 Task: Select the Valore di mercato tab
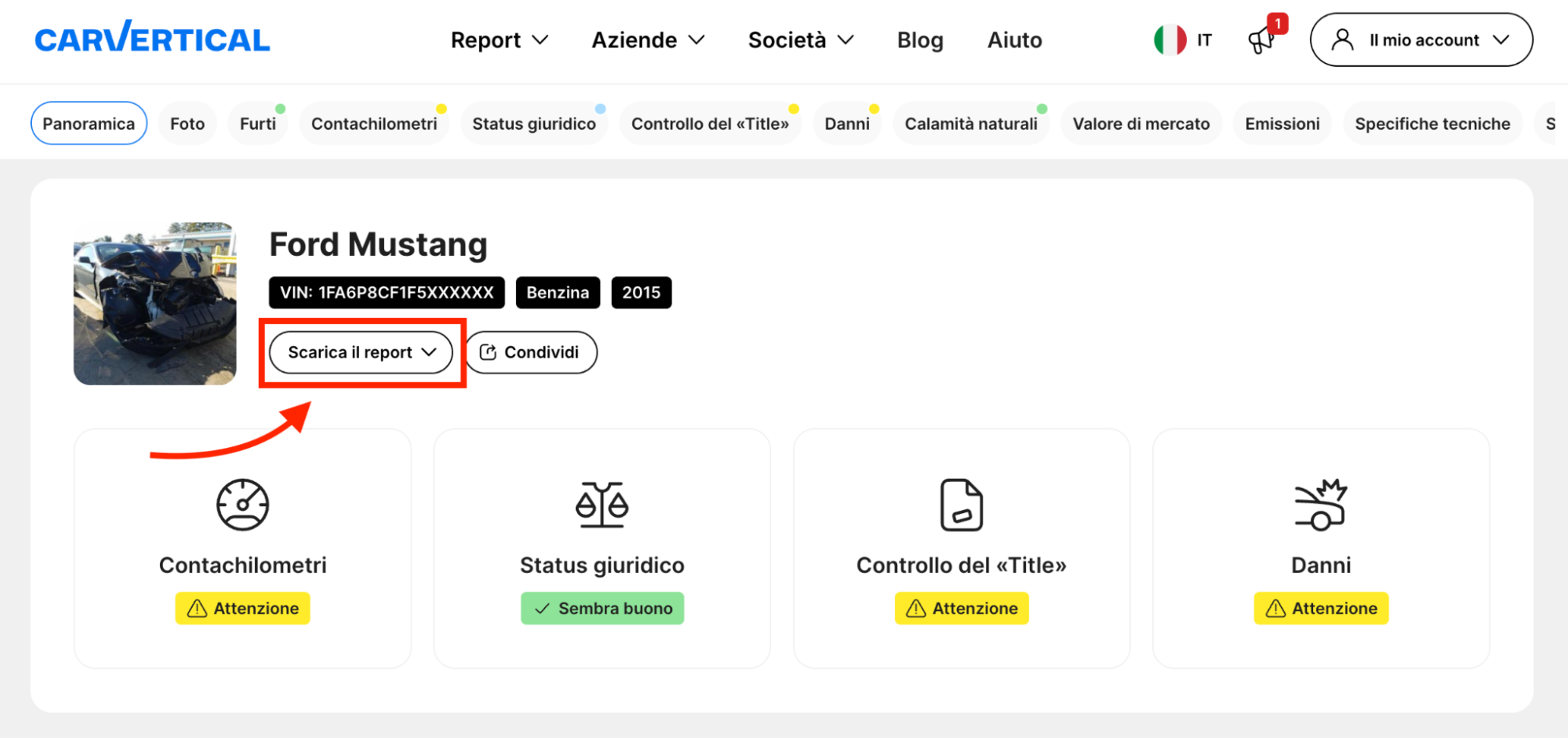tap(1141, 124)
